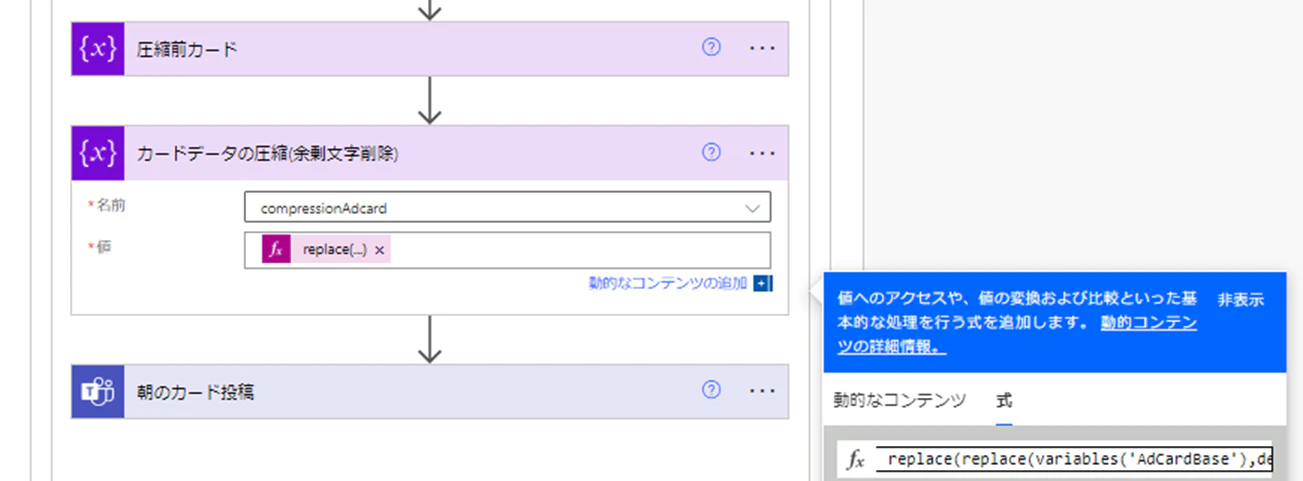Switch to the 動的なコンテンツ tab
1303x481 pixels.
click(900, 400)
